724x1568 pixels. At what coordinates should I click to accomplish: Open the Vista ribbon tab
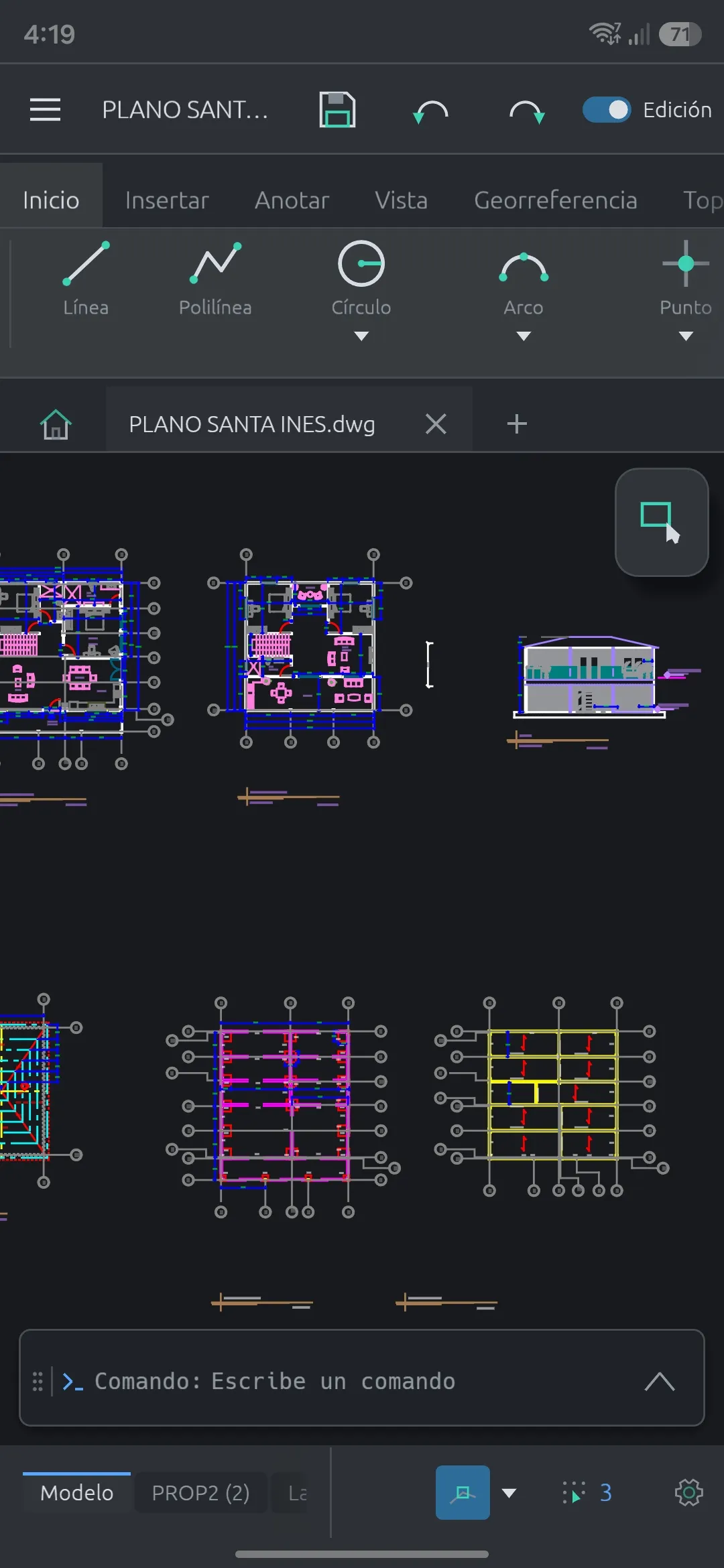401,200
